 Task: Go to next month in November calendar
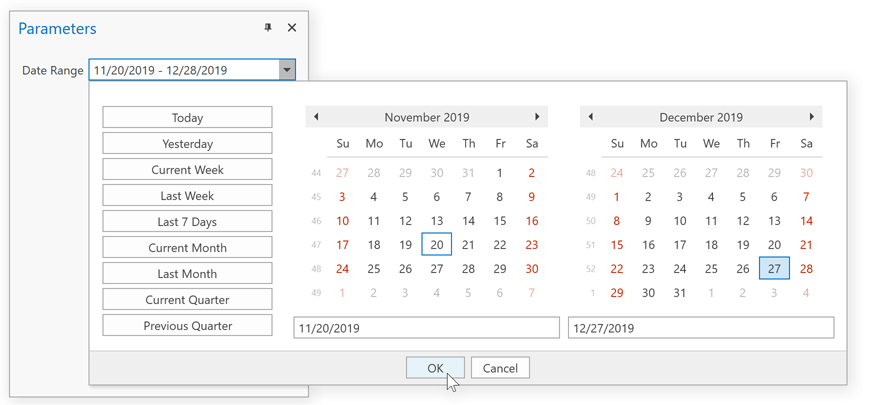(x=538, y=117)
